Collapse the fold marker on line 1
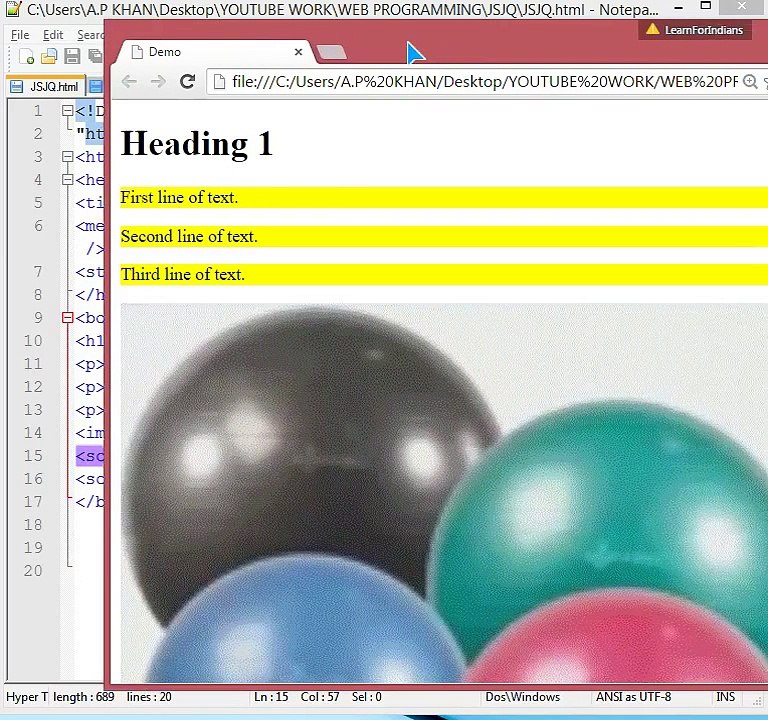Viewport: 768px width, 720px height. point(68,111)
